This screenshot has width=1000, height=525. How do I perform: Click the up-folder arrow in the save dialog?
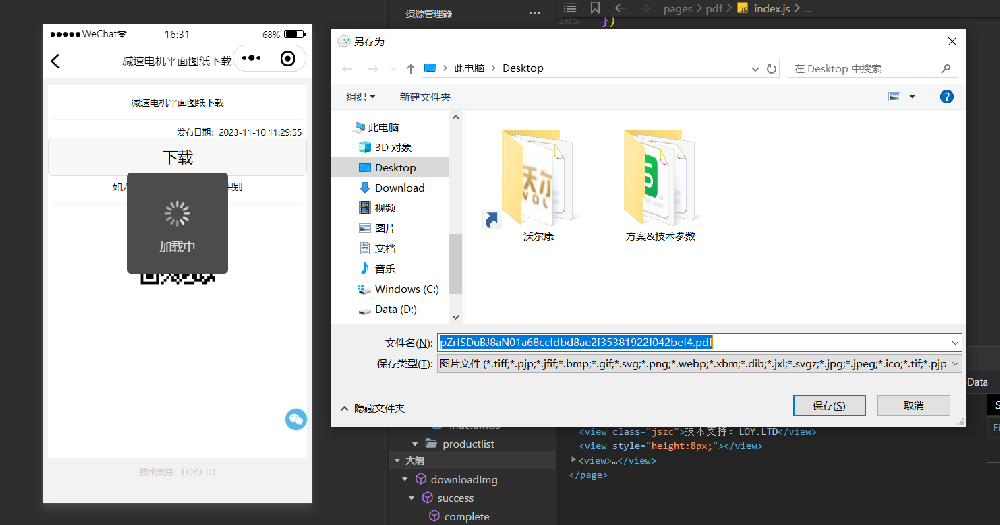point(409,68)
